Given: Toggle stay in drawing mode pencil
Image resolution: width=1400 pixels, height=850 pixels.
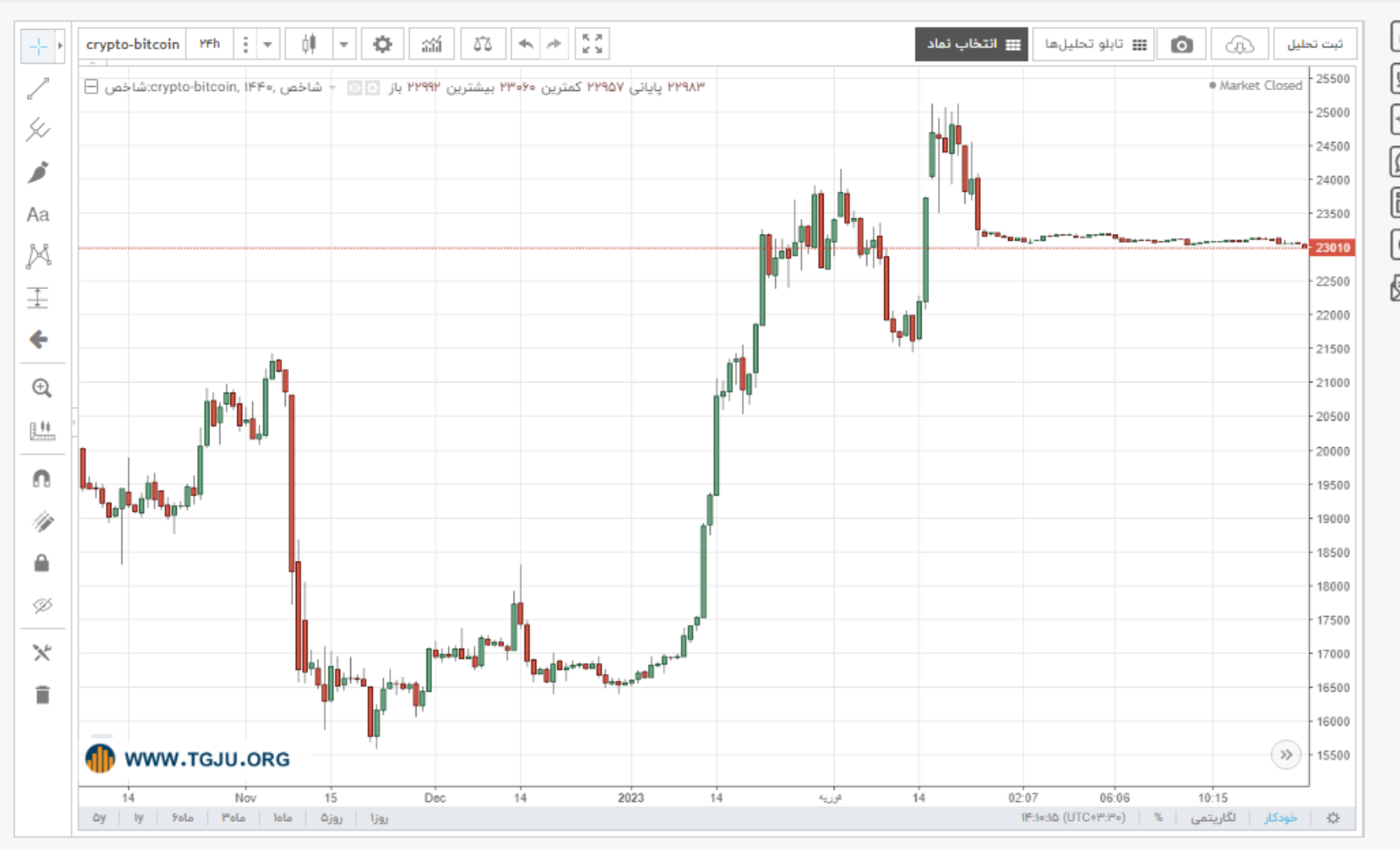Looking at the screenshot, I should click(43, 521).
